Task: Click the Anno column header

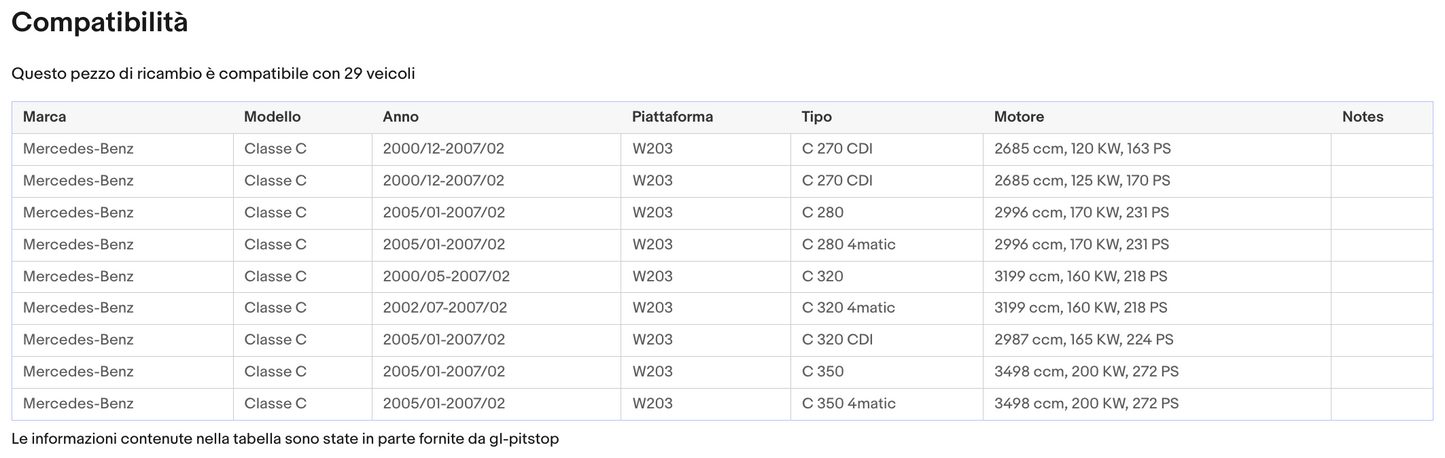Action: (x=401, y=117)
